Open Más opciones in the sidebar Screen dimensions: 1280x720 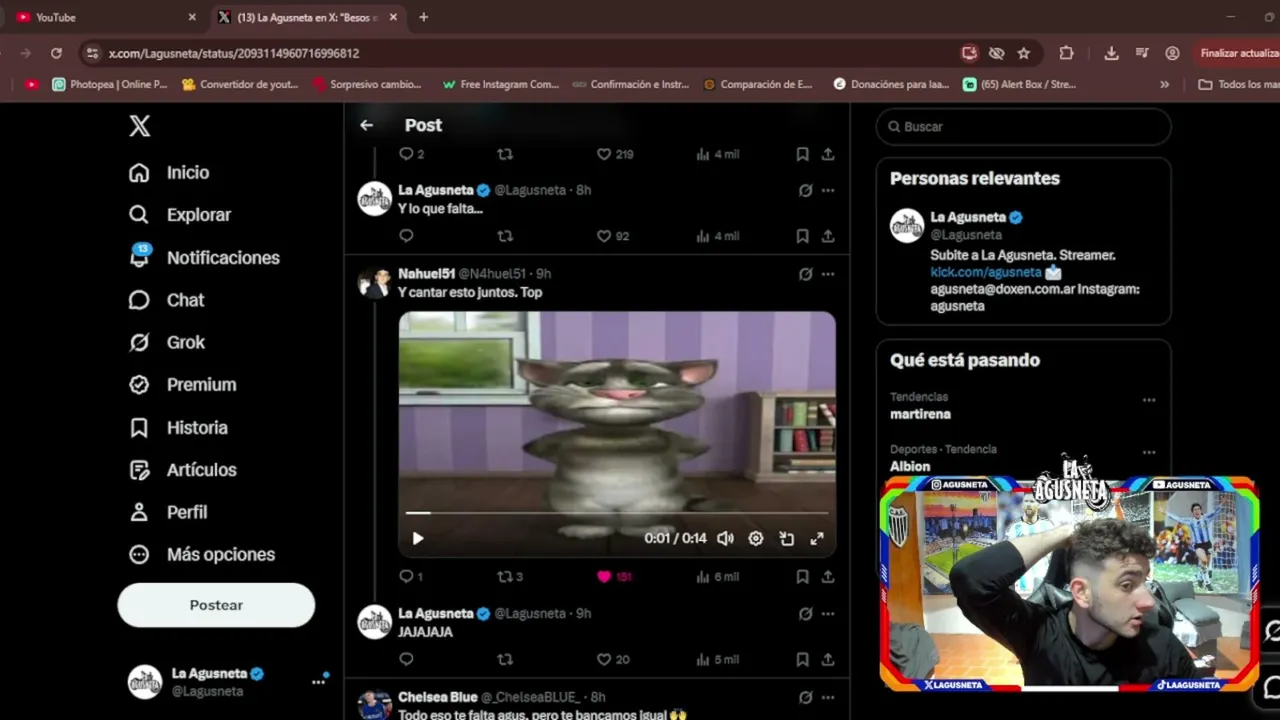point(202,555)
